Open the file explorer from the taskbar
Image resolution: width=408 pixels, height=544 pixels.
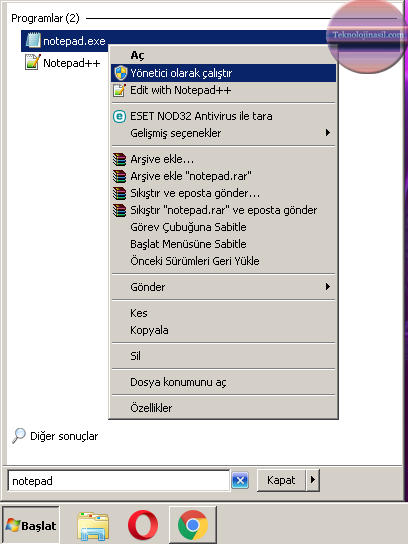coord(93,526)
